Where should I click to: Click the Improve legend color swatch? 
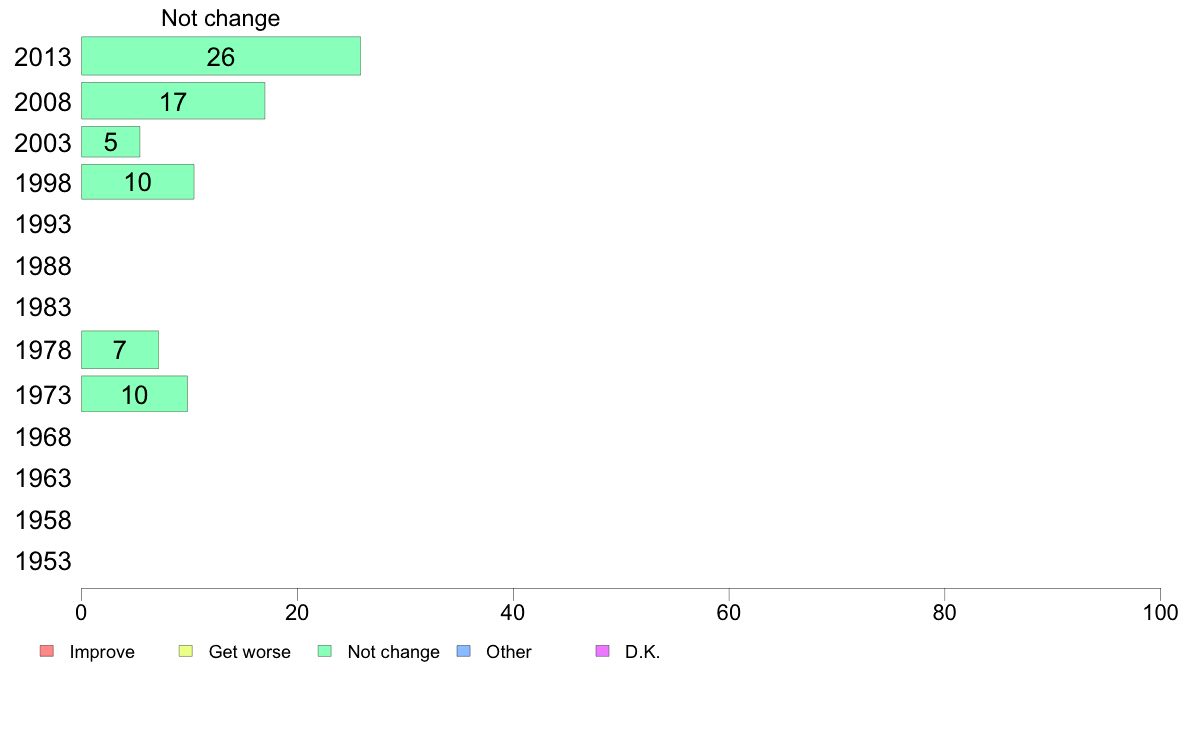coord(47,651)
